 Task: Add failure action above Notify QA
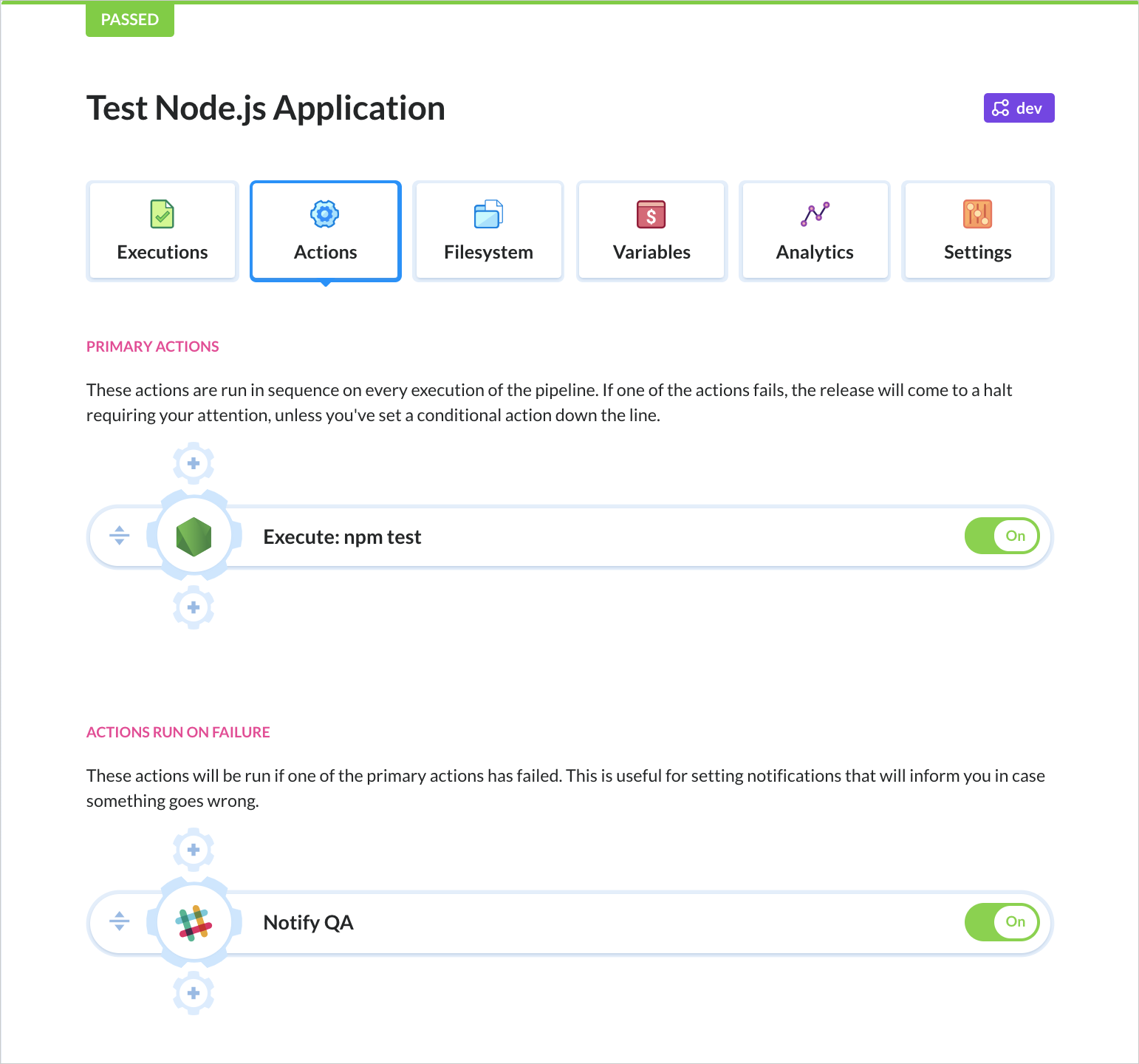[x=194, y=849]
